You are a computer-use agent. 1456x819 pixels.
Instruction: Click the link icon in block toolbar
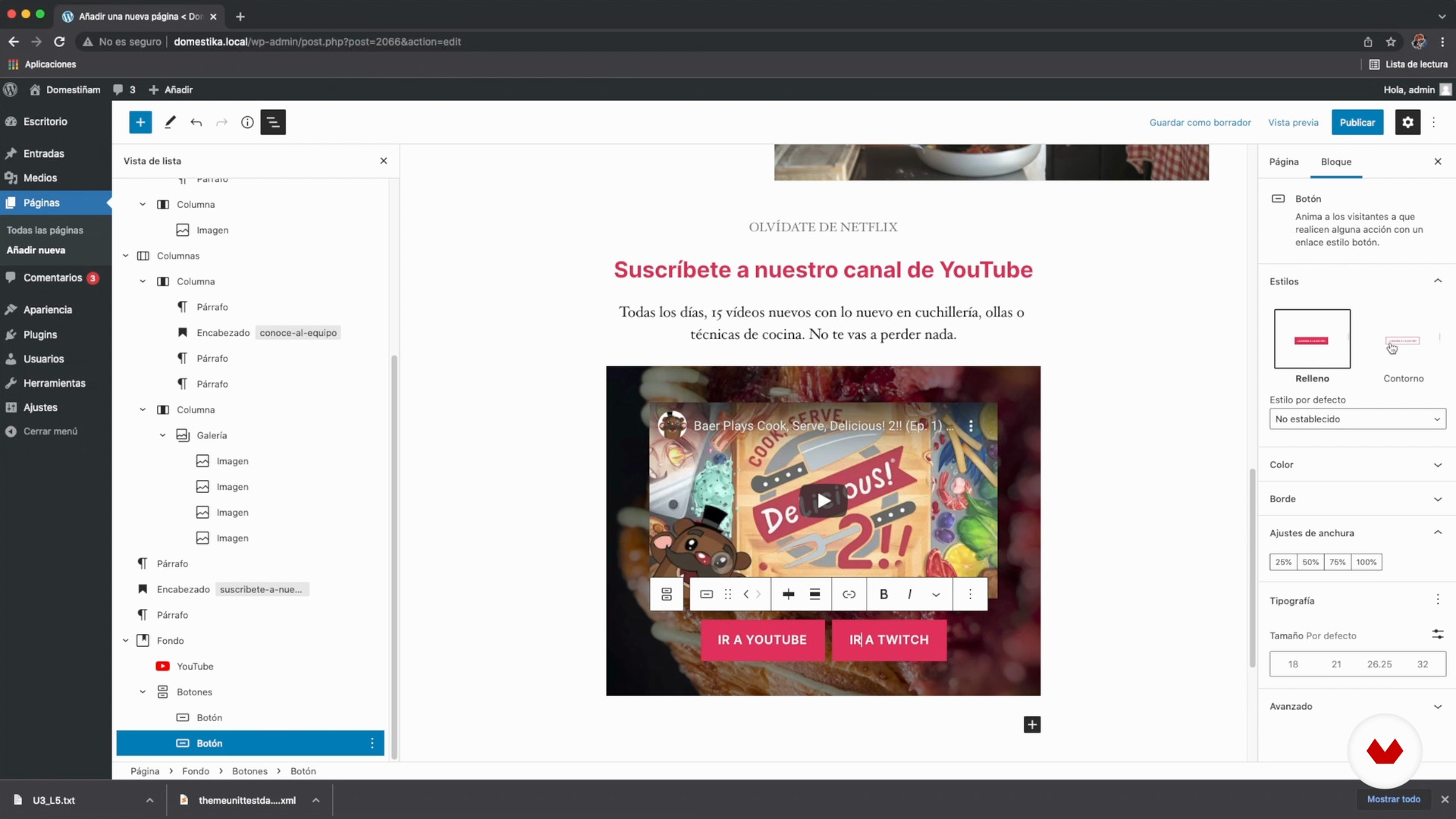(x=849, y=595)
